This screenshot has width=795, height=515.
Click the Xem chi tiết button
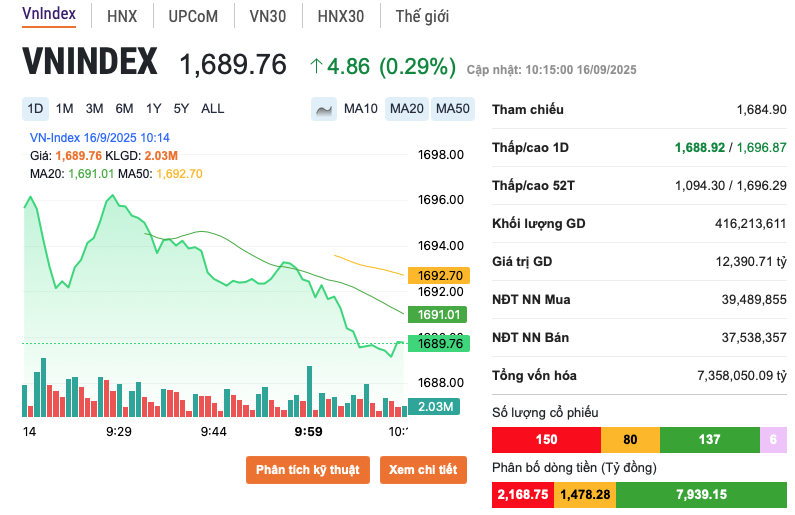tap(423, 470)
